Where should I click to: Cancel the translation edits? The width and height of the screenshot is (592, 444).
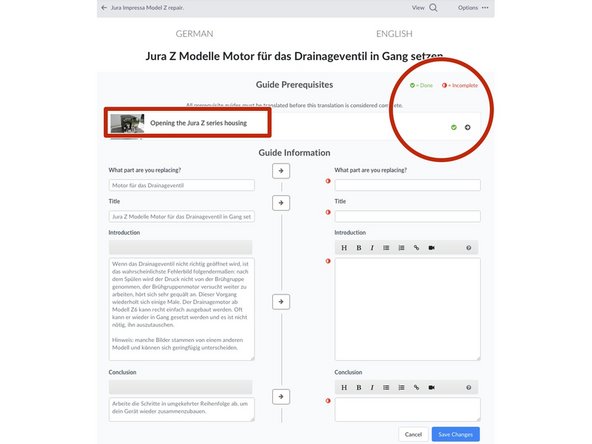[x=413, y=435]
